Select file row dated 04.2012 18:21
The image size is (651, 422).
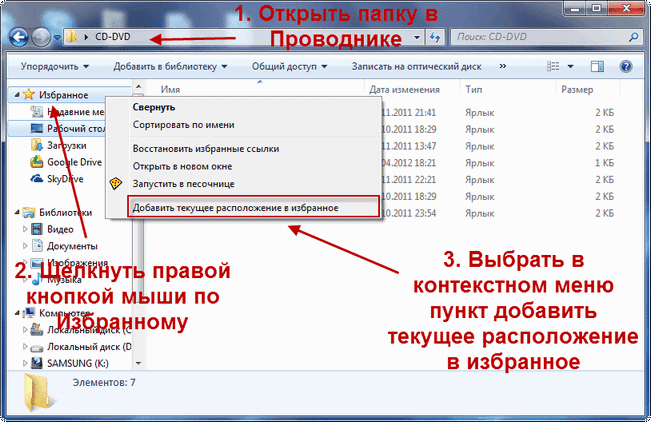[x=500, y=163]
